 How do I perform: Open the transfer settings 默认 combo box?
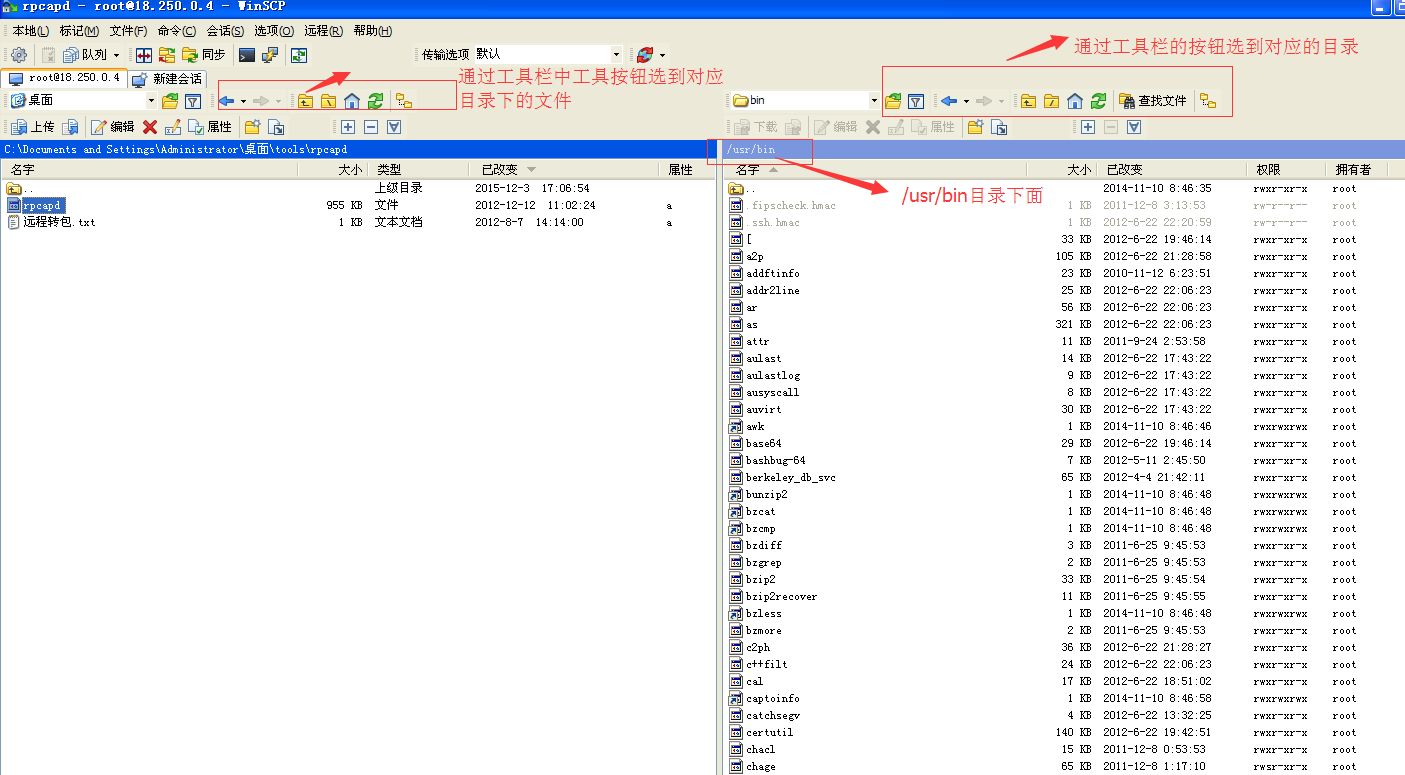click(x=547, y=54)
